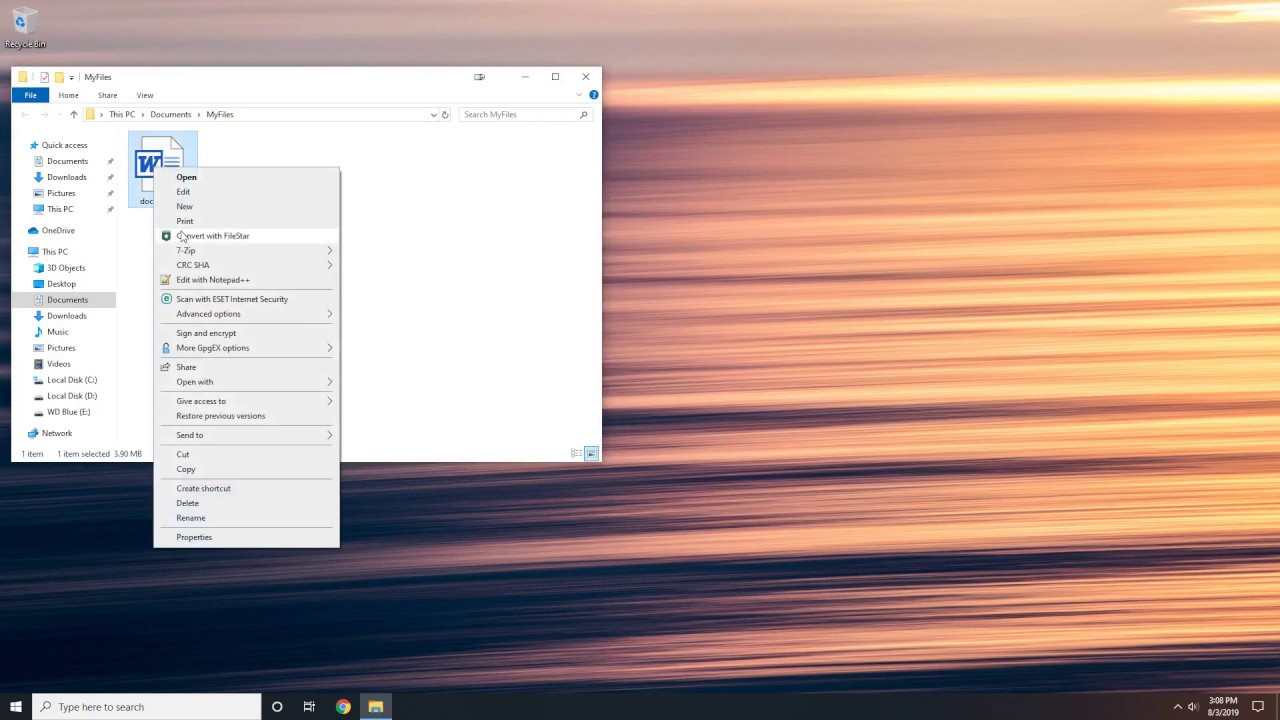Click the Refresh button in address bar
Viewport: 1280px width, 720px height.
coord(445,114)
